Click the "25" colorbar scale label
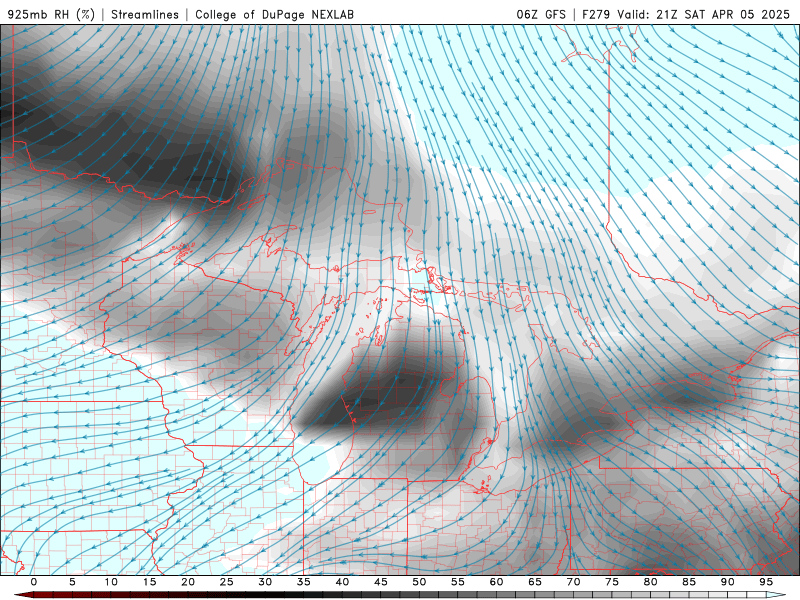800x600 pixels. tap(227, 582)
